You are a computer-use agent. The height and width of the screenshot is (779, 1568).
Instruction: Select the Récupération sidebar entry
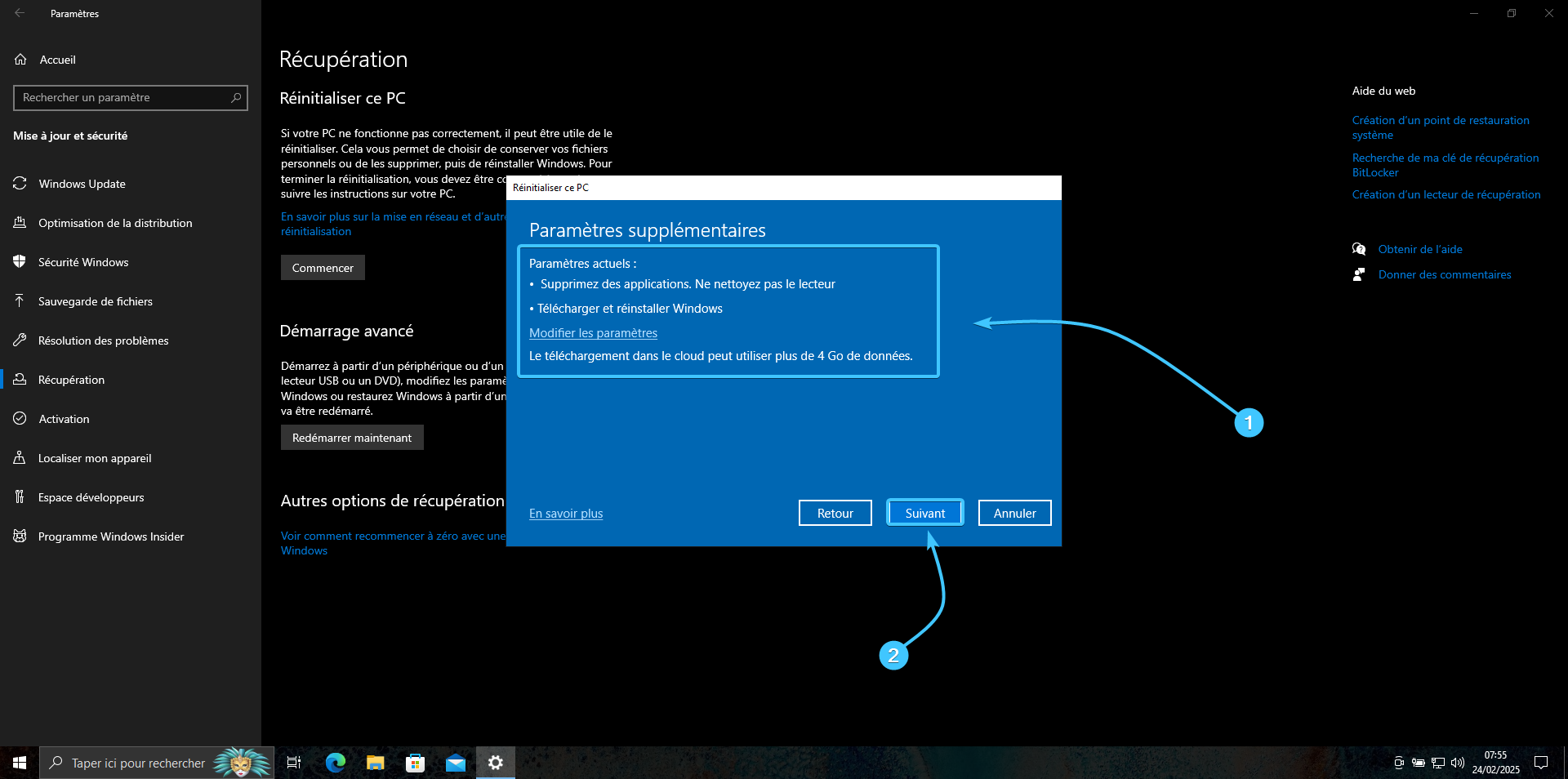tap(131, 380)
